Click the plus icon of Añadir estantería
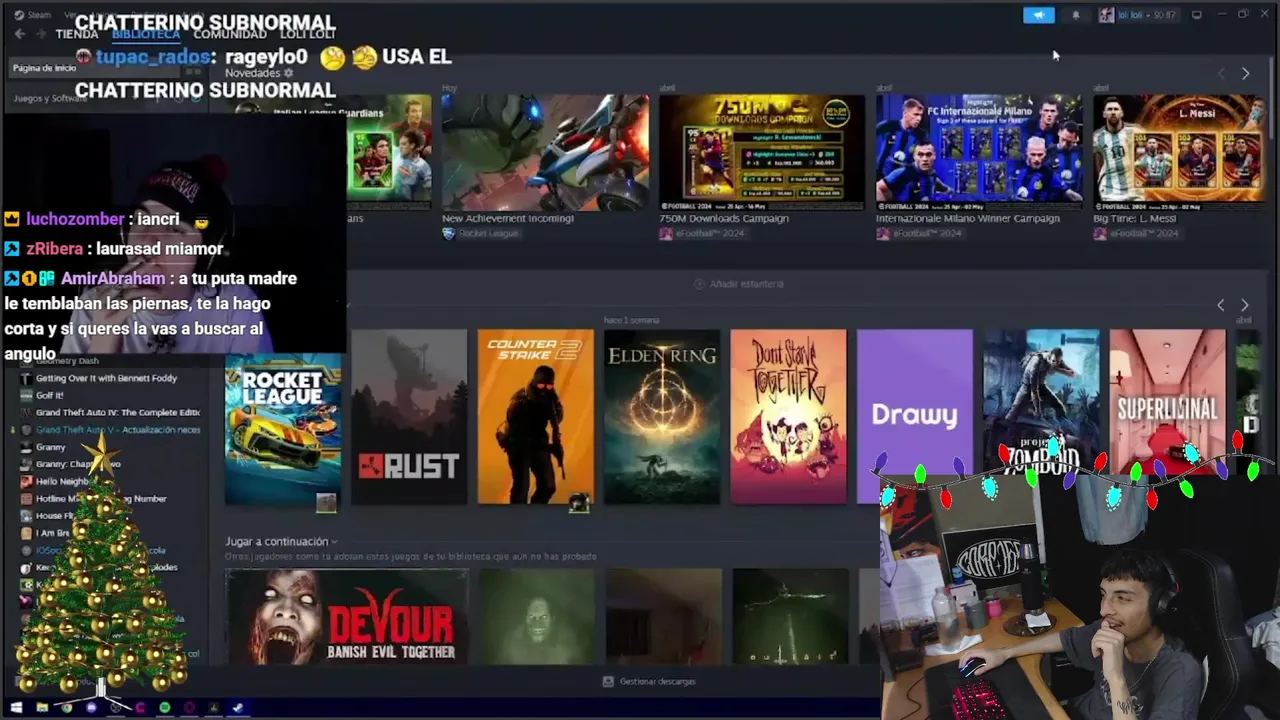Image resolution: width=1280 pixels, height=720 pixels. point(699,284)
